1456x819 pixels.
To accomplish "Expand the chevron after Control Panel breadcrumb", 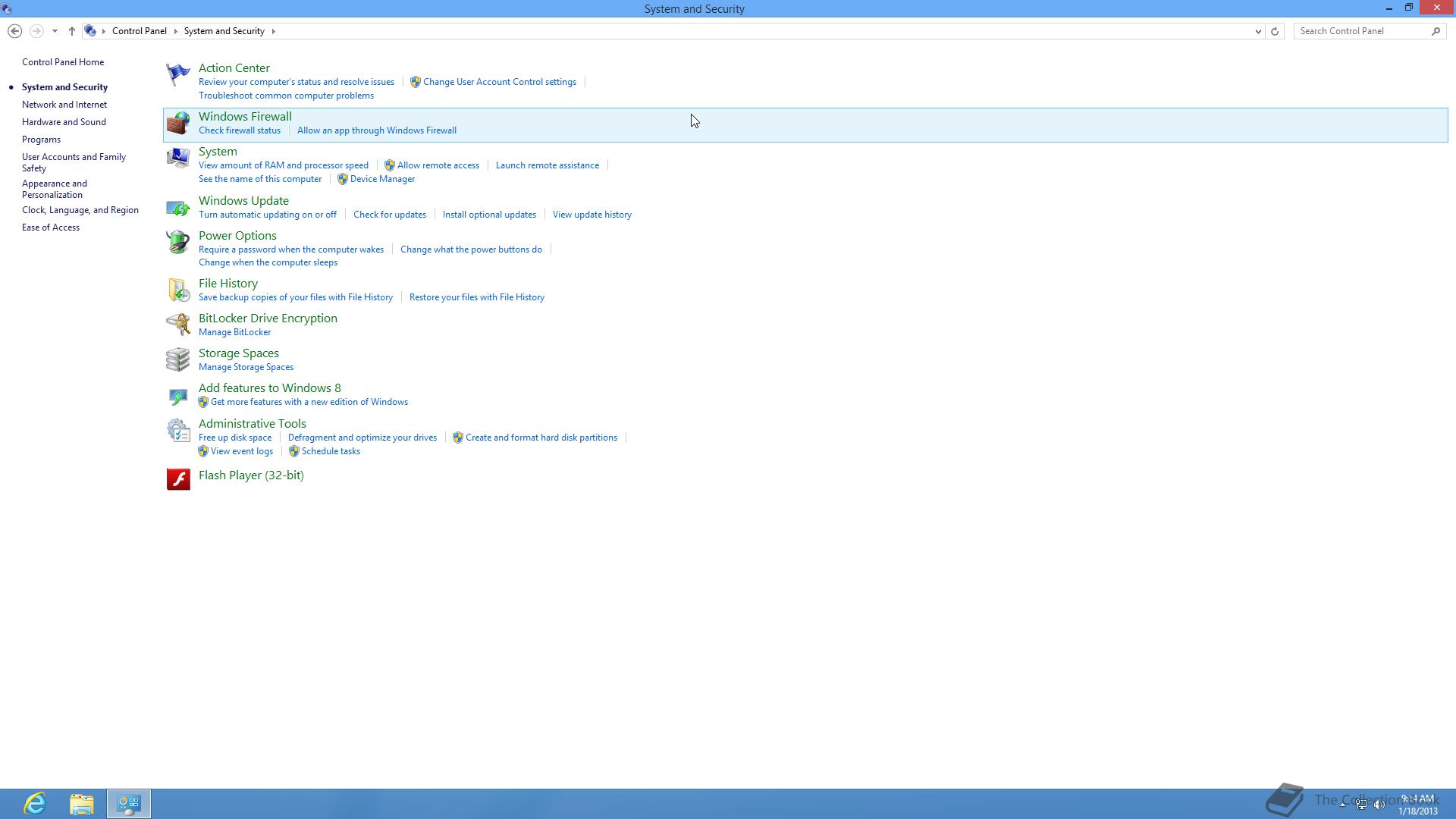I will pos(175,31).
